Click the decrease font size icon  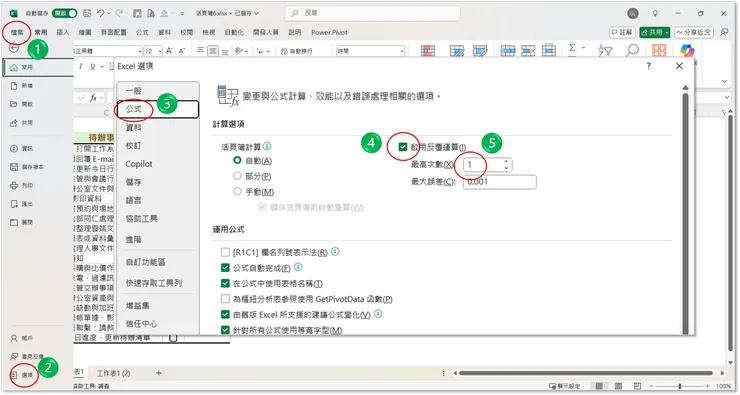tap(182, 50)
